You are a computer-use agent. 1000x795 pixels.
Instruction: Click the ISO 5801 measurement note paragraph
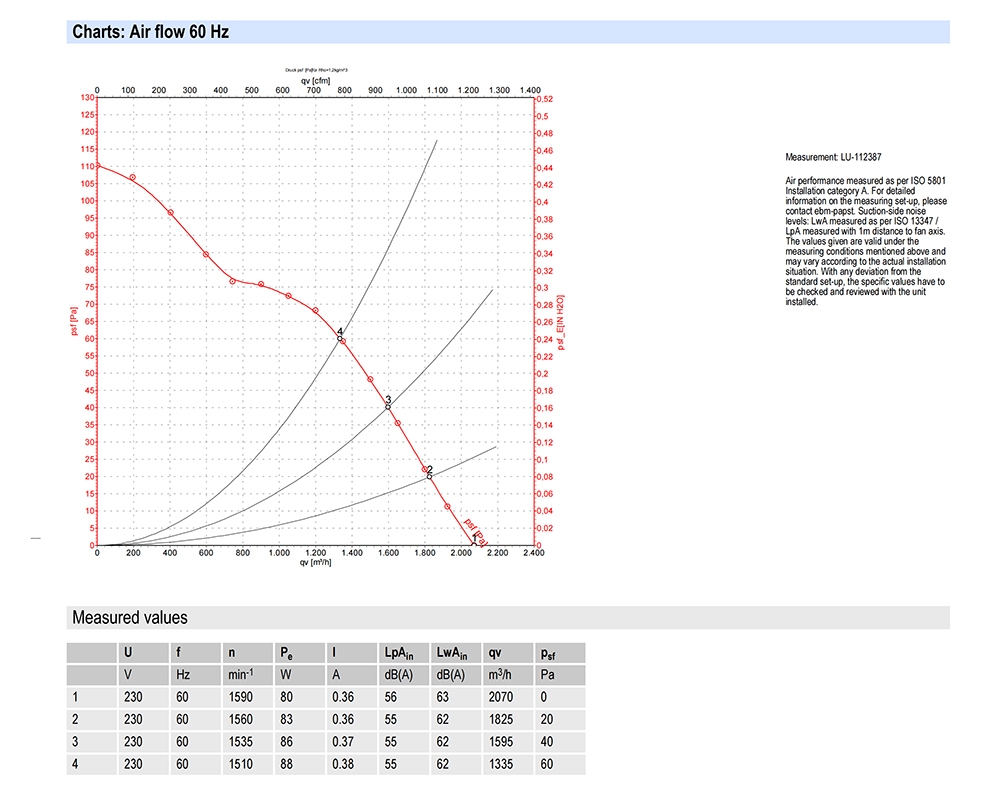(865, 241)
